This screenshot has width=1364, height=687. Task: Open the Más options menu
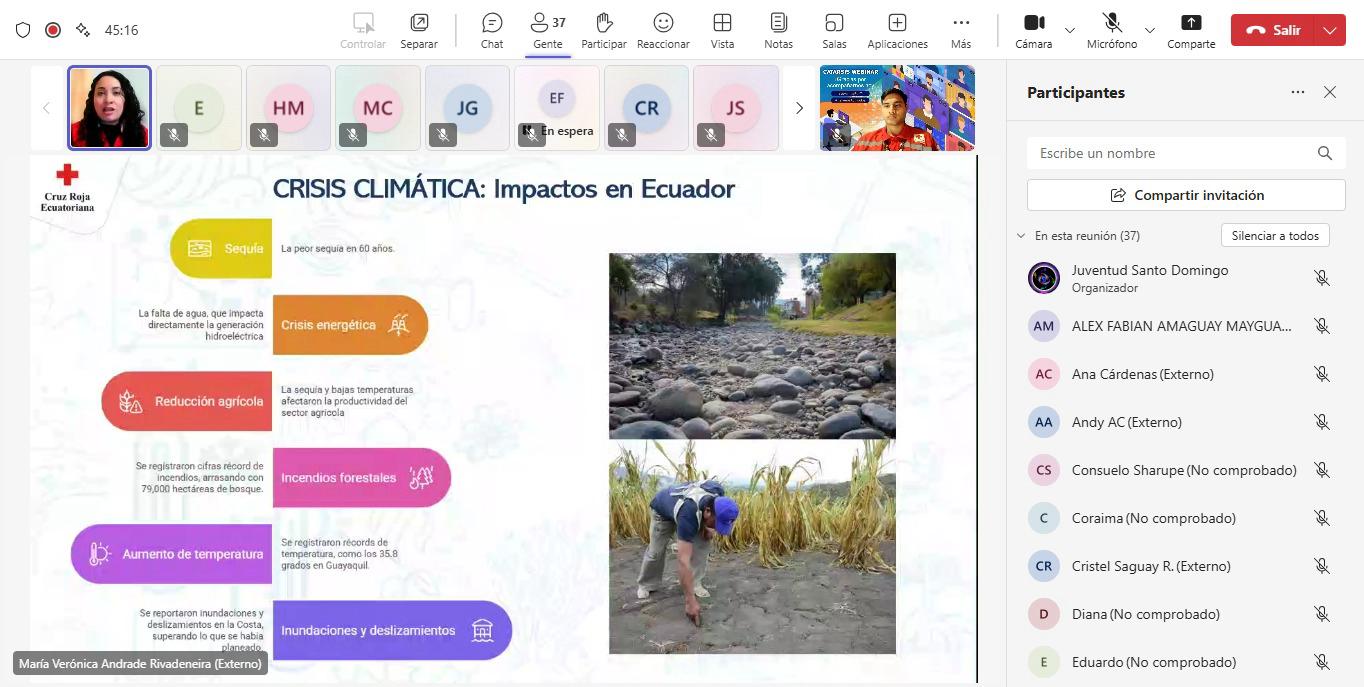pos(960,30)
